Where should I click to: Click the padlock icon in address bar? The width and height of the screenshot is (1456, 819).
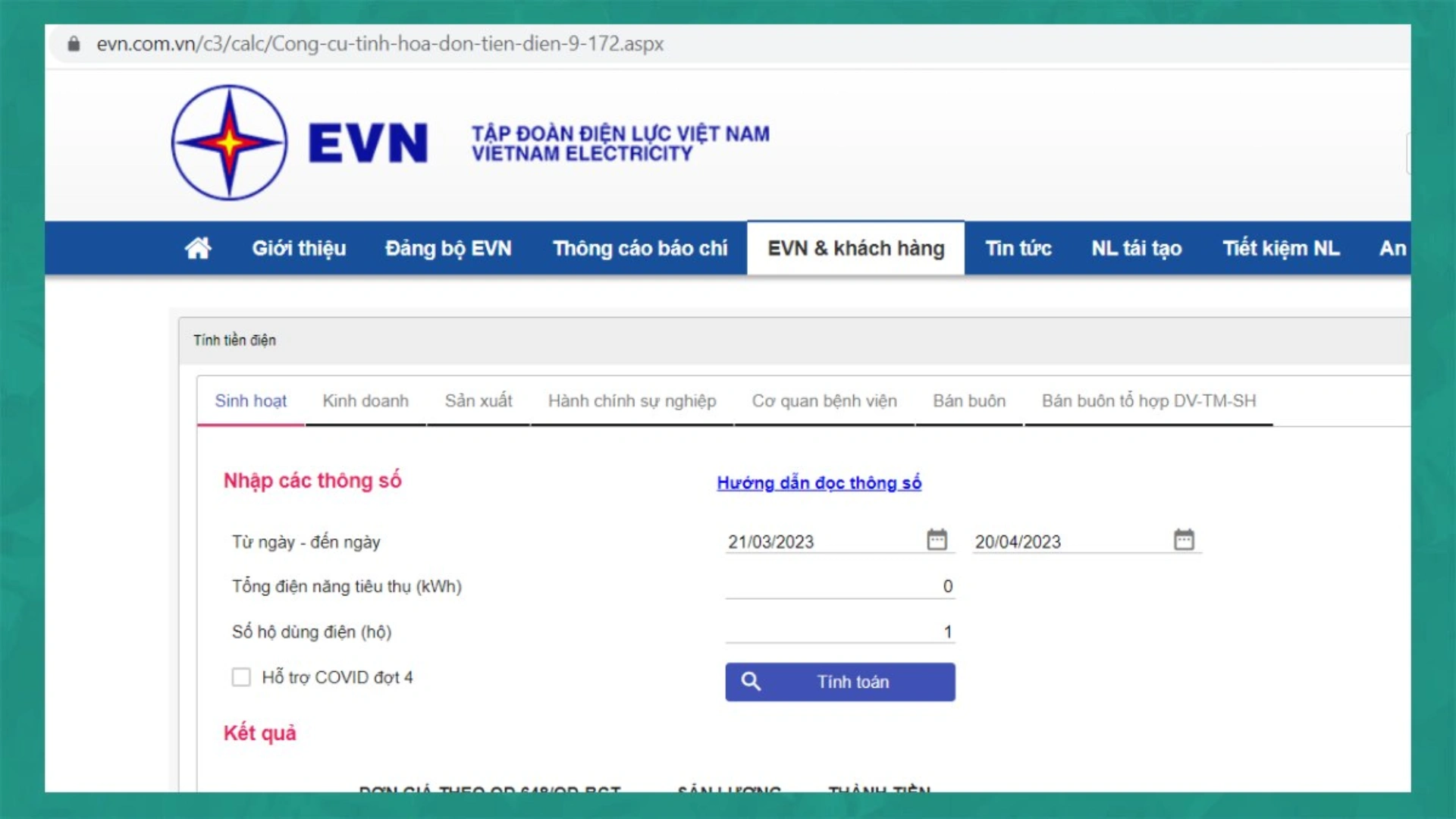(x=74, y=44)
